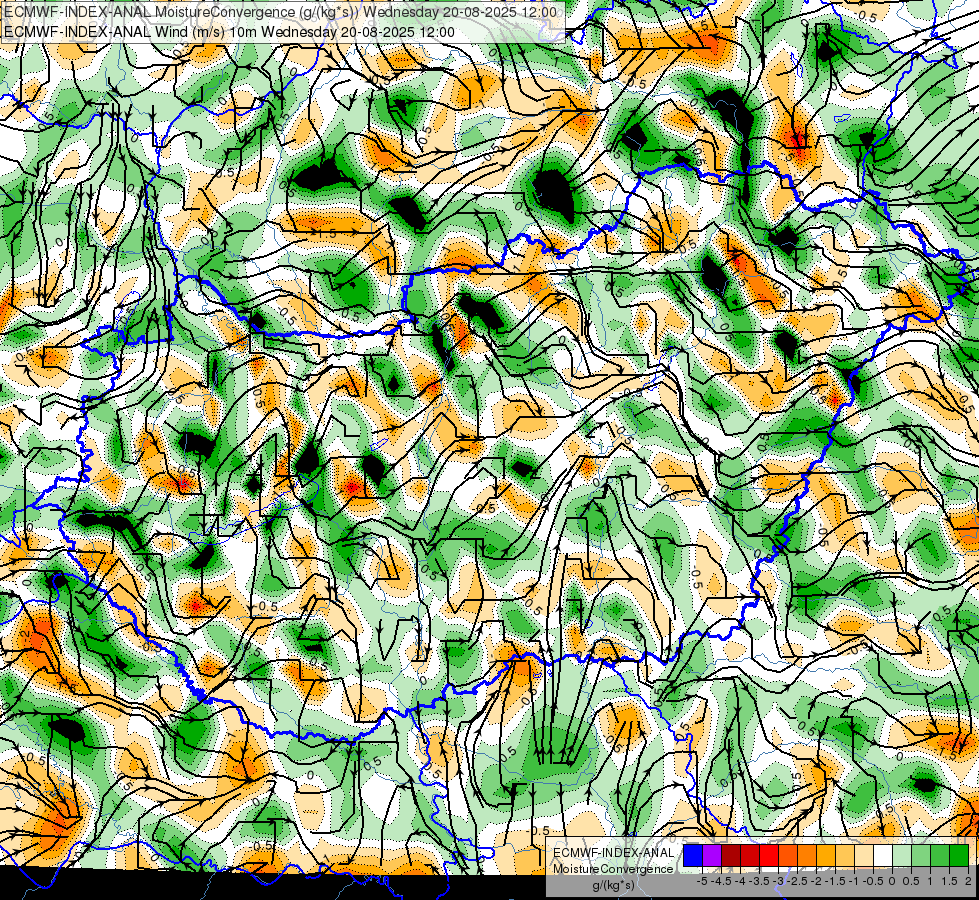Click legend swatch between -2.5 and -2 ticks
This screenshot has height=900, width=979.
pyautogui.click(x=807, y=856)
